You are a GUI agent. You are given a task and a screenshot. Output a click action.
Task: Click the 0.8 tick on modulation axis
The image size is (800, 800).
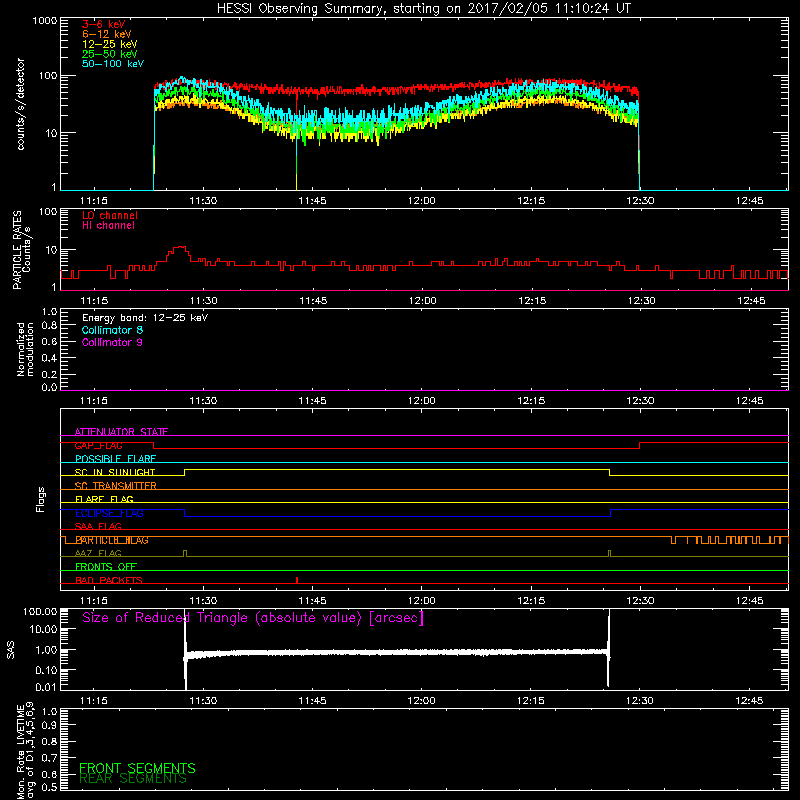pyautogui.click(x=49, y=325)
